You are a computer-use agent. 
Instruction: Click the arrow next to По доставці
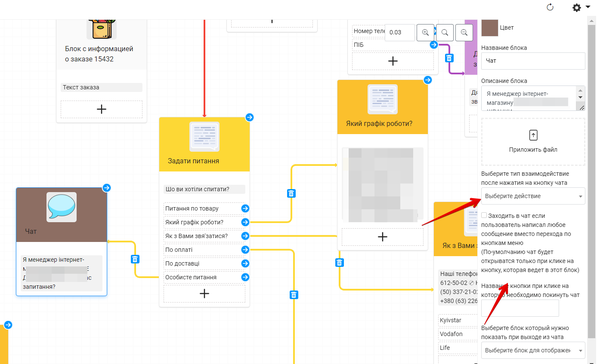coord(245,264)
